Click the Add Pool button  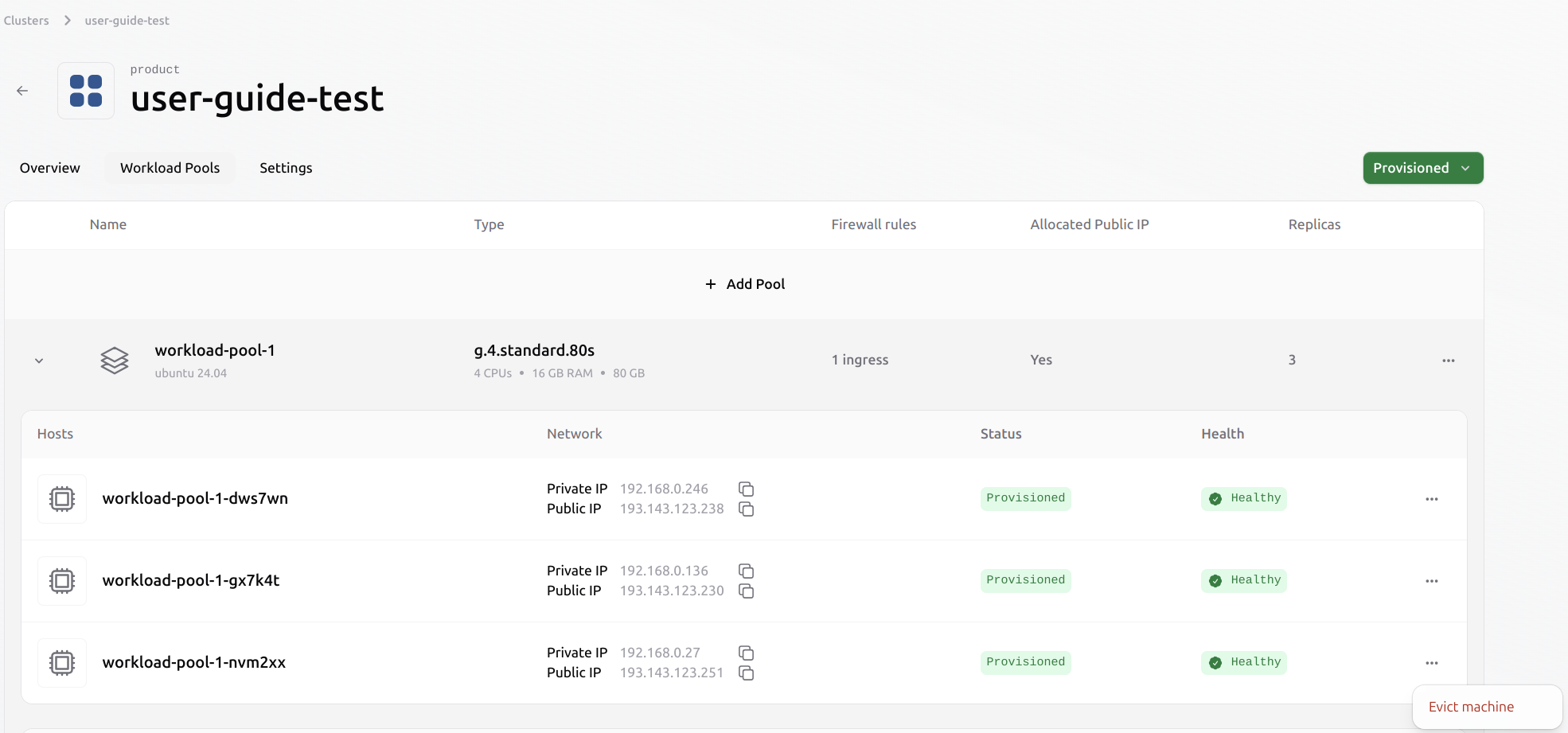pyautogui.click(x=743, y=283)
